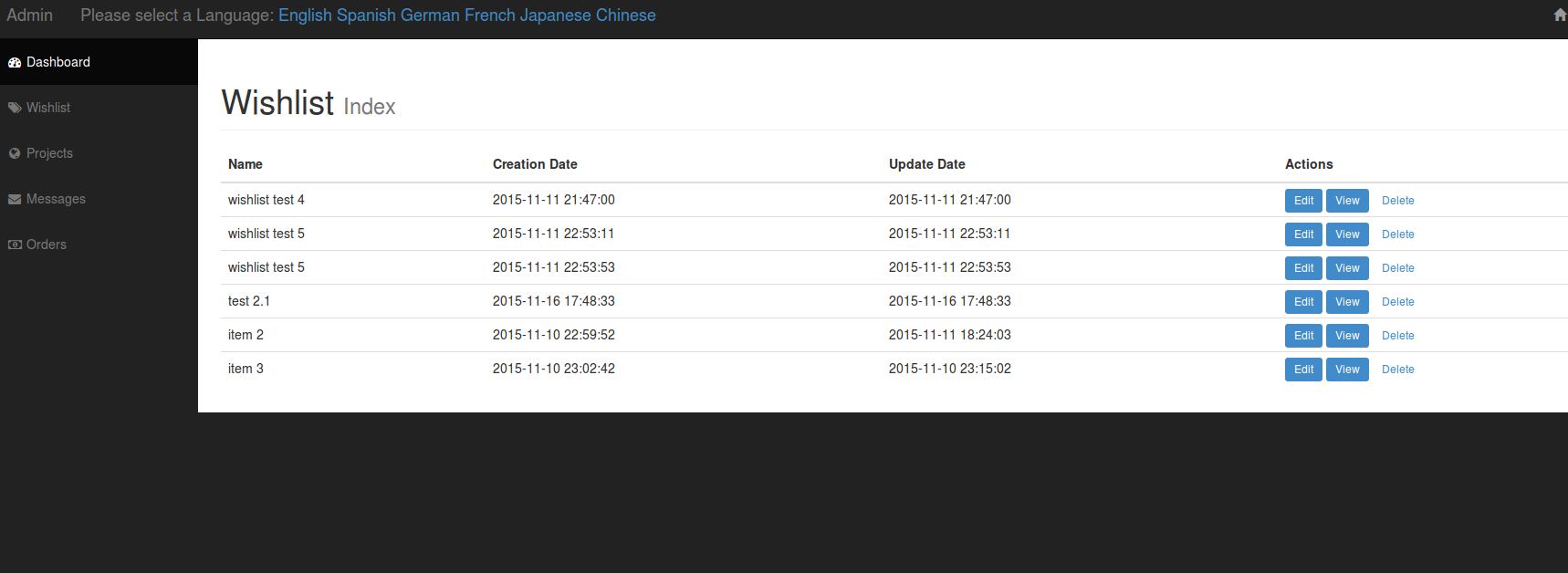Click the home icon in top bar
The height and width of the screenshot is (573, 1568).
click(x=1560, y=15)
